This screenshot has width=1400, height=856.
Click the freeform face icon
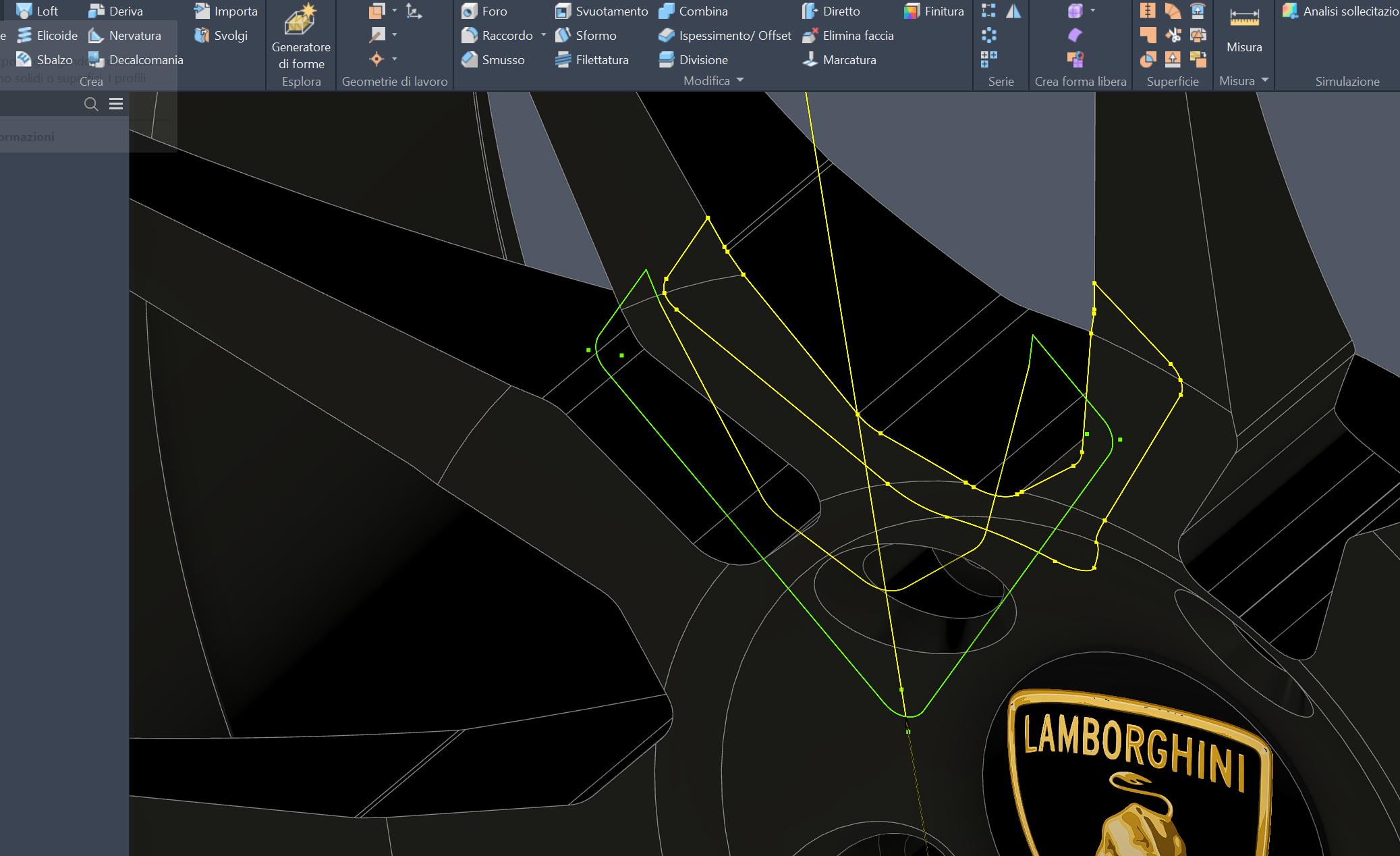point(1075,34)
